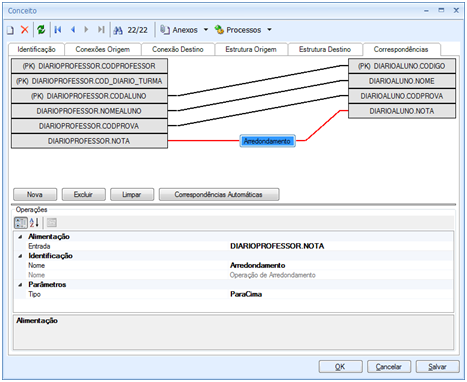Collapse the Alimentação property group
The height and width of the screenshot is (382, 467).
20,237
